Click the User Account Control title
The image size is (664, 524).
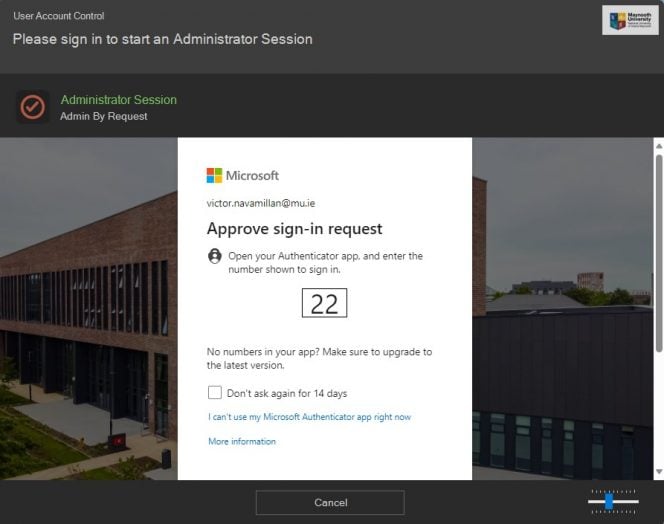pyautogui.click(x=58, y=16)
